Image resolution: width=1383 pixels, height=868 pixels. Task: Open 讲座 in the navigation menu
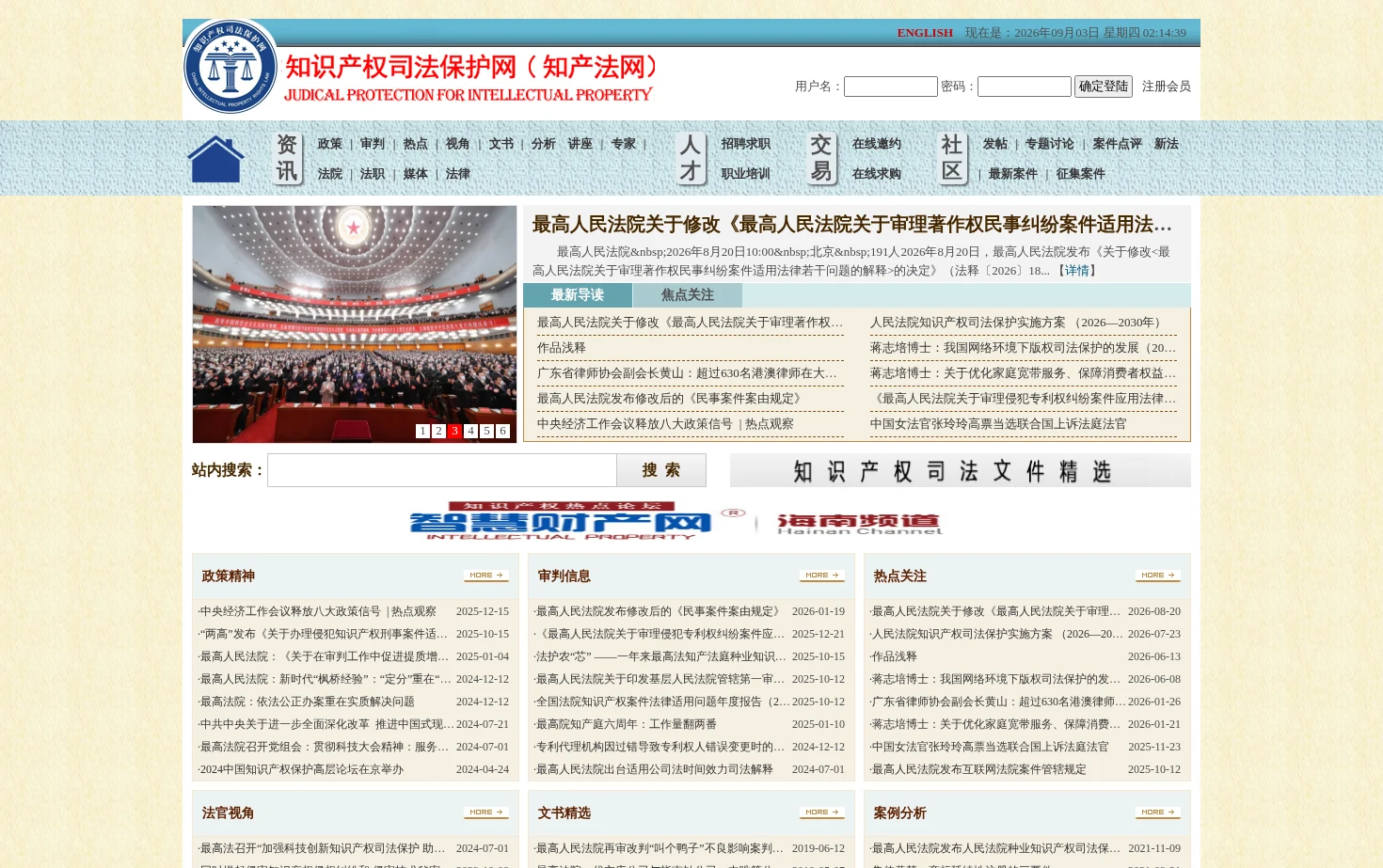coord(580,144)
